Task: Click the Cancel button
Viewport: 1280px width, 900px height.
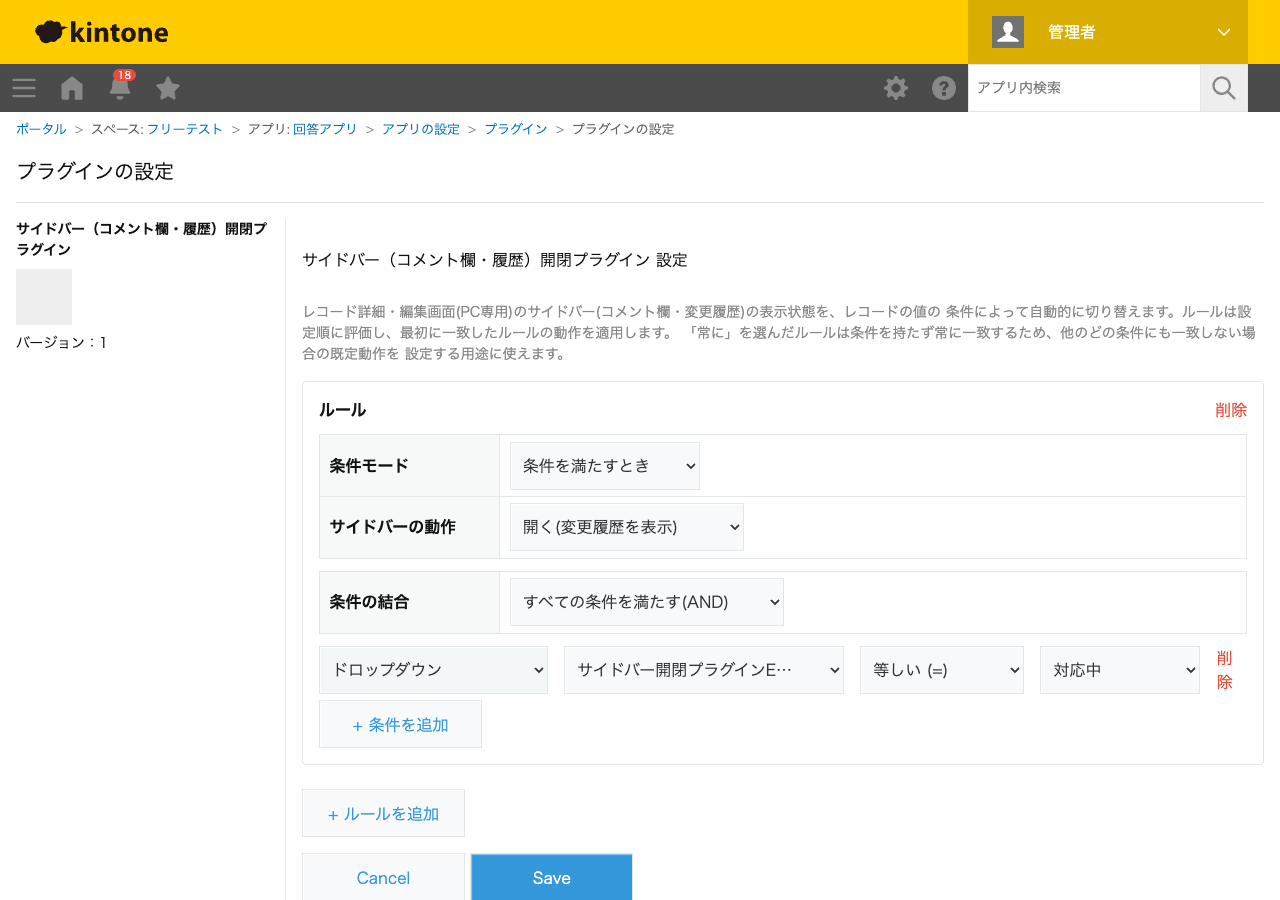Action: (x=383, y=877)
